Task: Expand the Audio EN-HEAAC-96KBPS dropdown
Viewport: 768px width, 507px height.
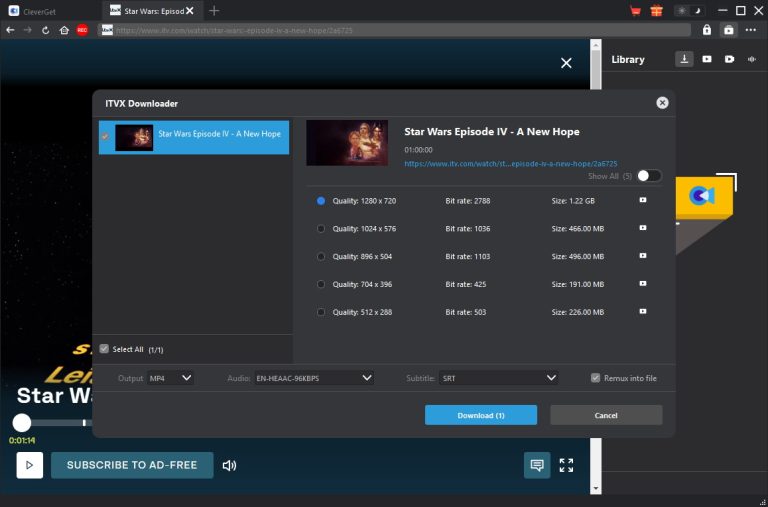Action: tap(313, 378)
